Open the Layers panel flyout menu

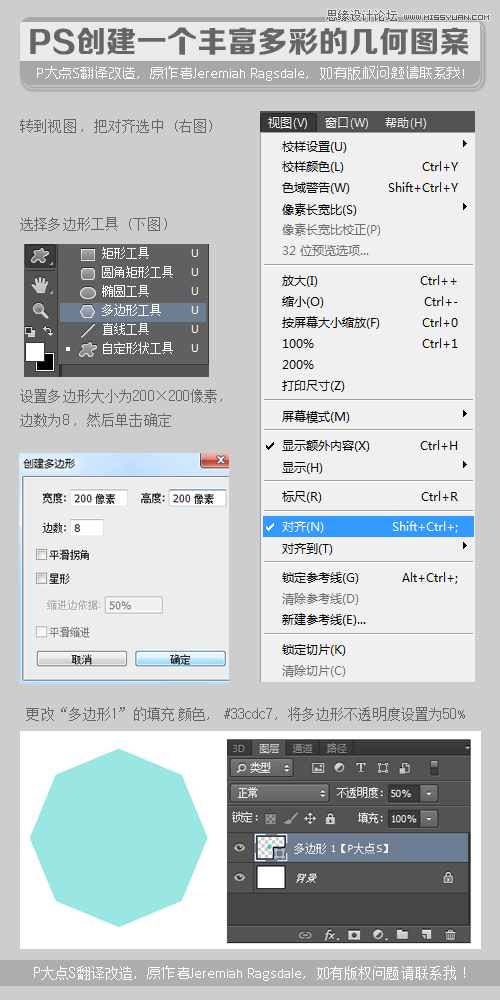[467, 746]
